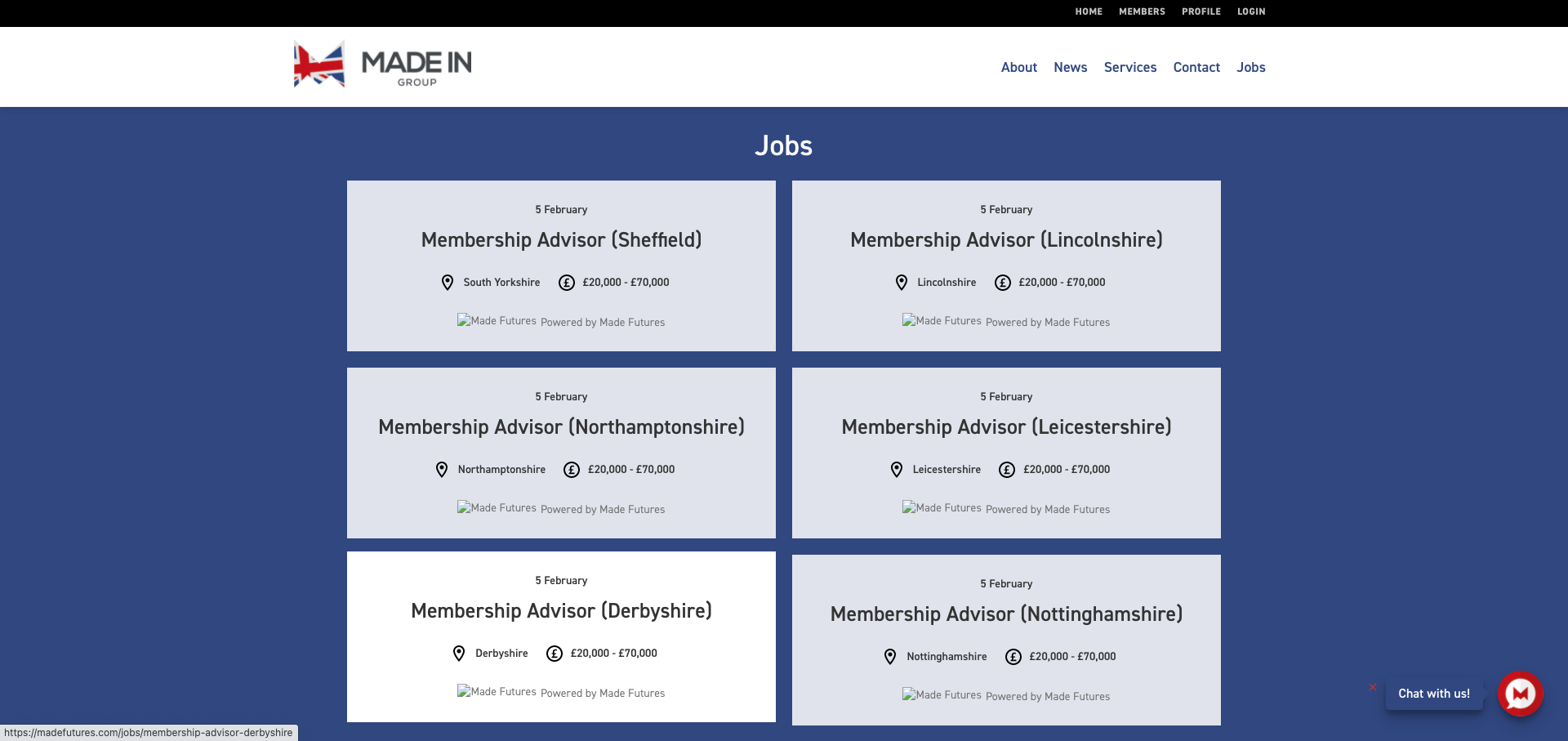Open the Services navigation item

click(1130, 67)
